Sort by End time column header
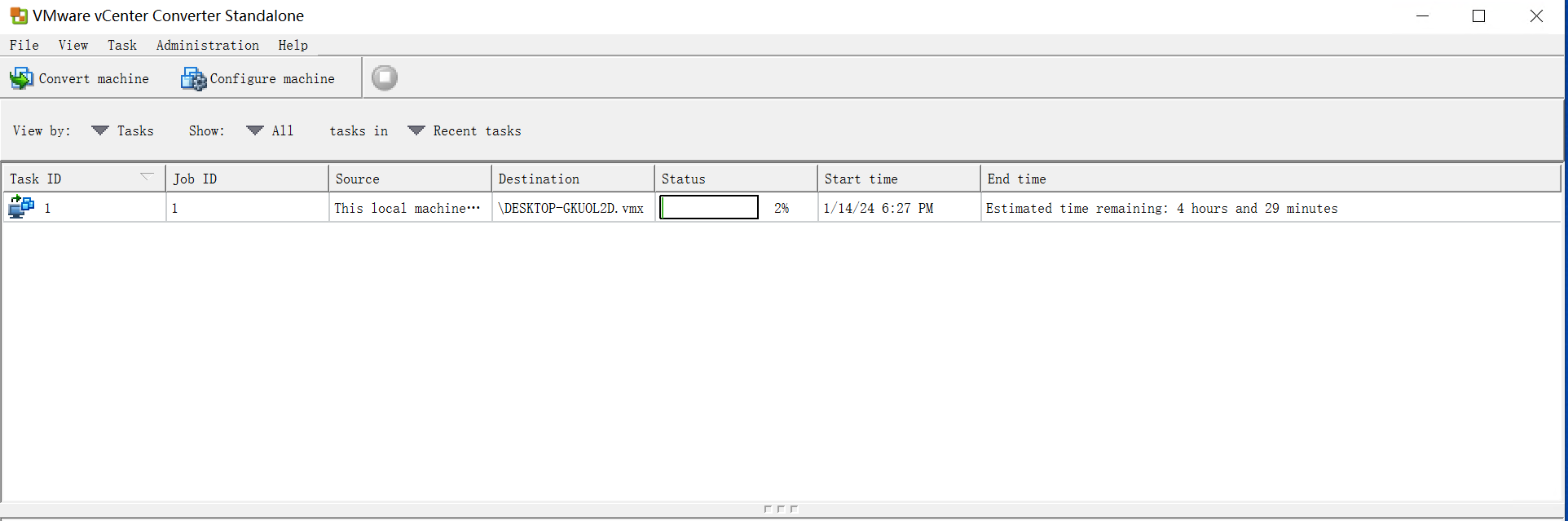This screenshot has height=521, width=1568. click(x=1271, y=179)
